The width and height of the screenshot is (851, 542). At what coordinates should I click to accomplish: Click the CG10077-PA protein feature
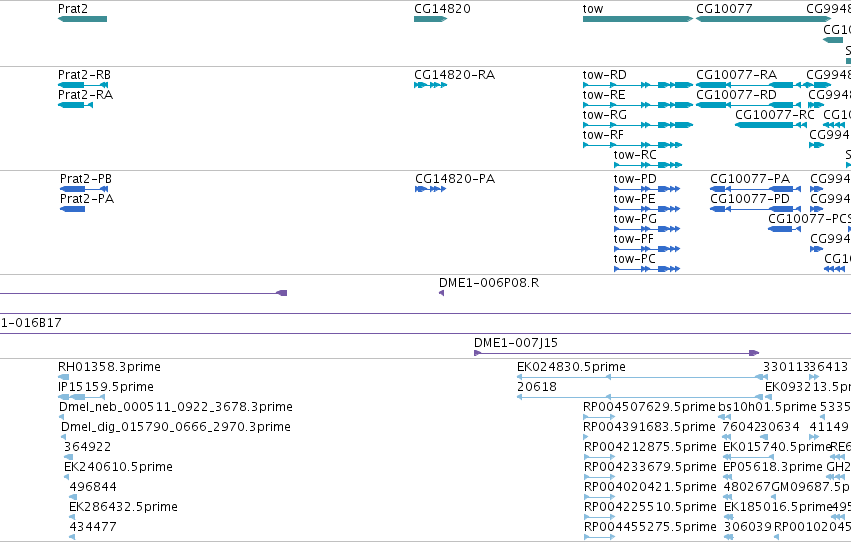click(755, 189)
